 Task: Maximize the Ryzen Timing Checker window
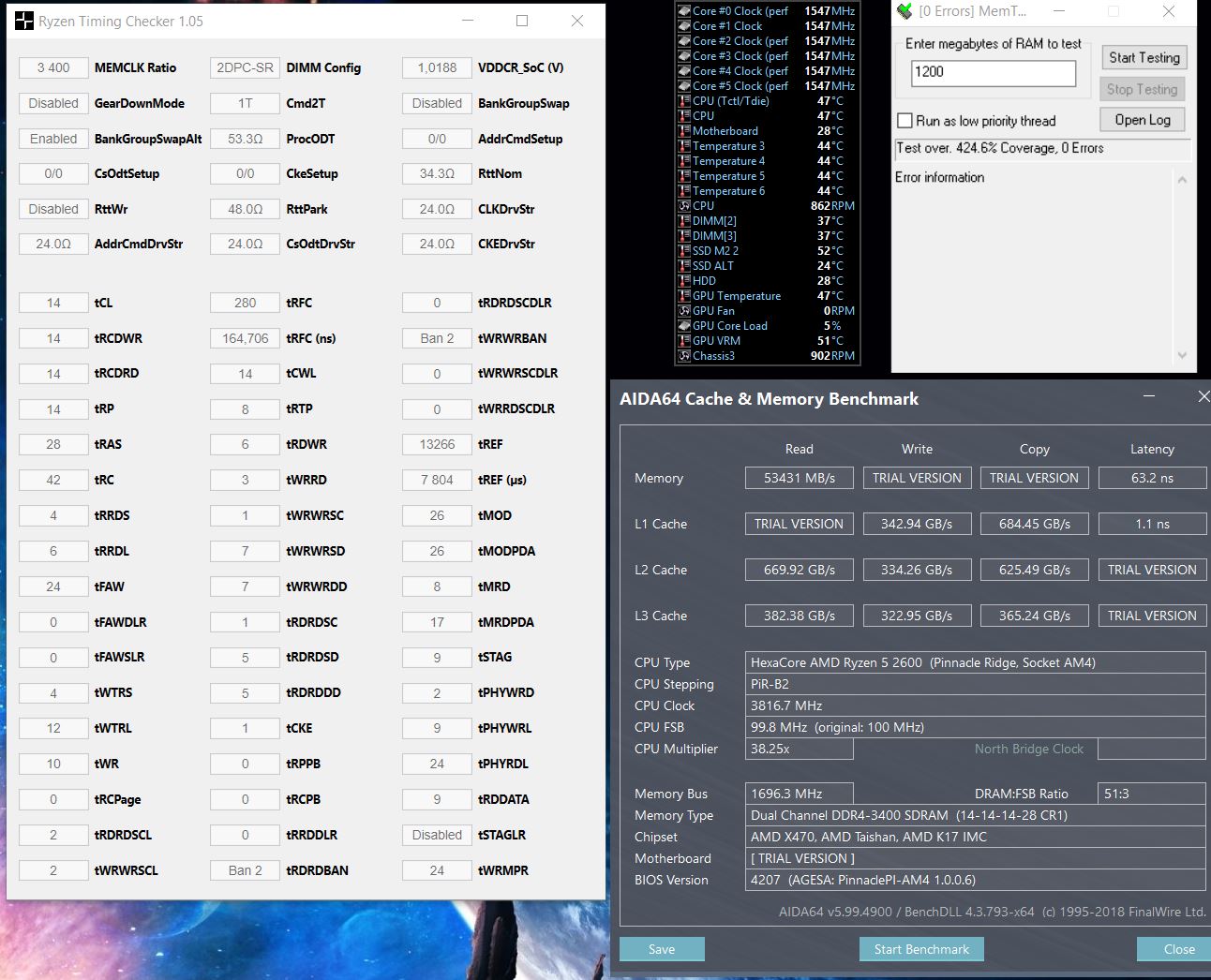(522, 21)
